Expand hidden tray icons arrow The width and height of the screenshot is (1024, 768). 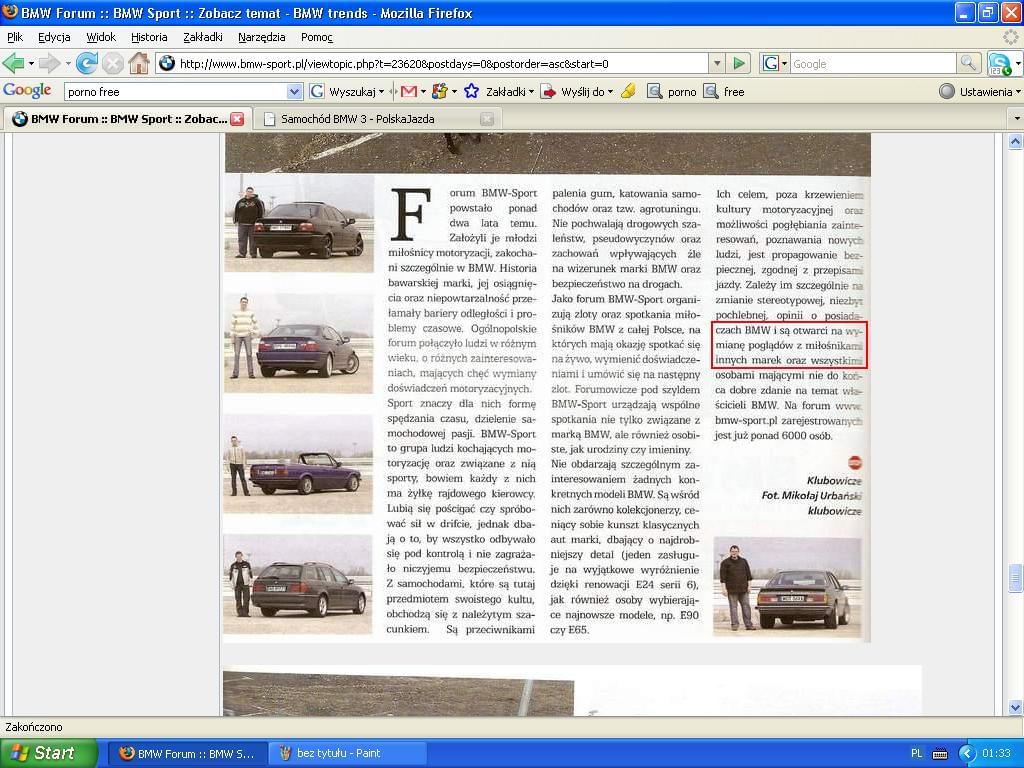[x=967, y=754]
